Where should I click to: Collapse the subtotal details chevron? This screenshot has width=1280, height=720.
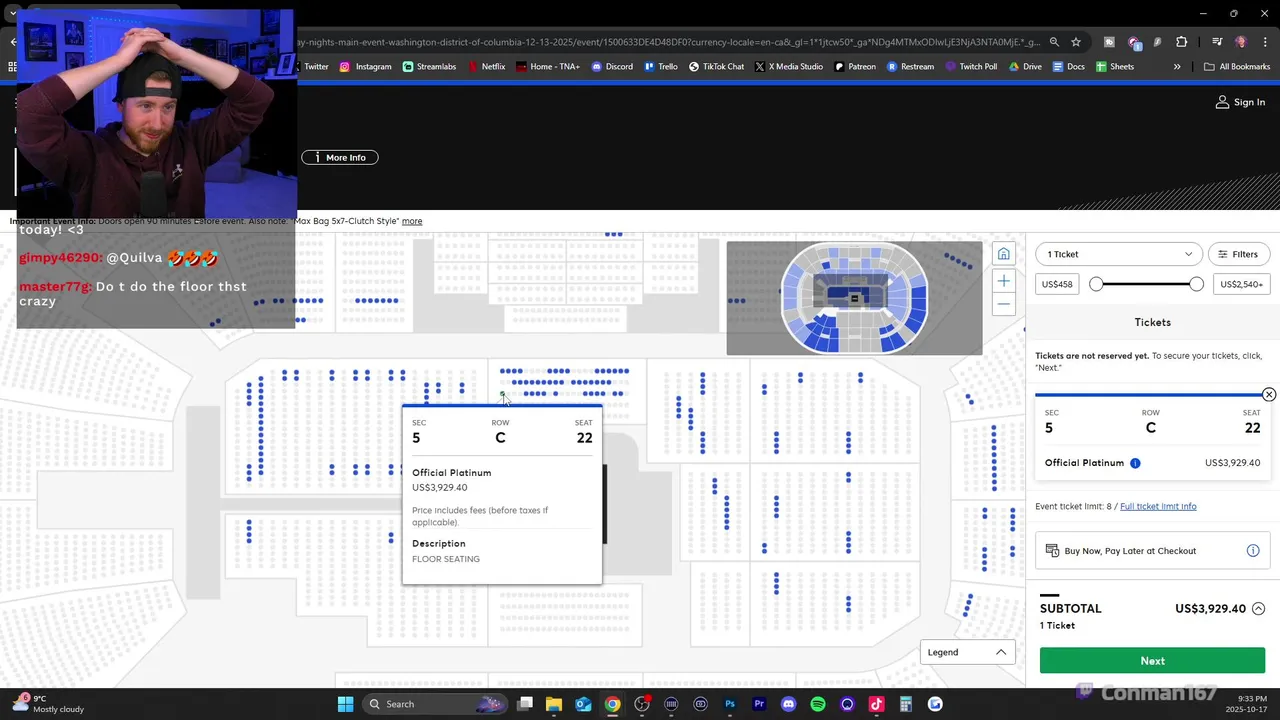pyautogui.click(x=1258, y=609)
